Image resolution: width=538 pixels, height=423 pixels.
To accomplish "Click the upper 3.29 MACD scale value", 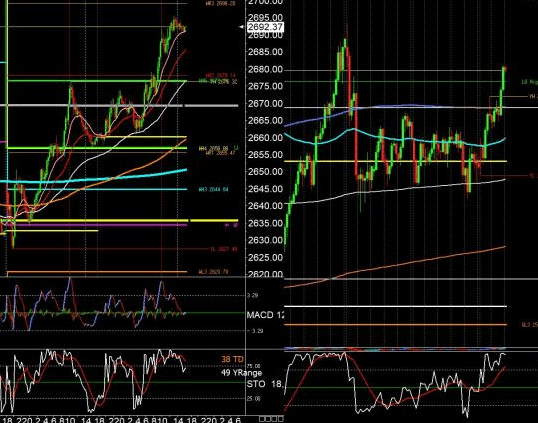I will pyautogui.click(x=253, y=295).
